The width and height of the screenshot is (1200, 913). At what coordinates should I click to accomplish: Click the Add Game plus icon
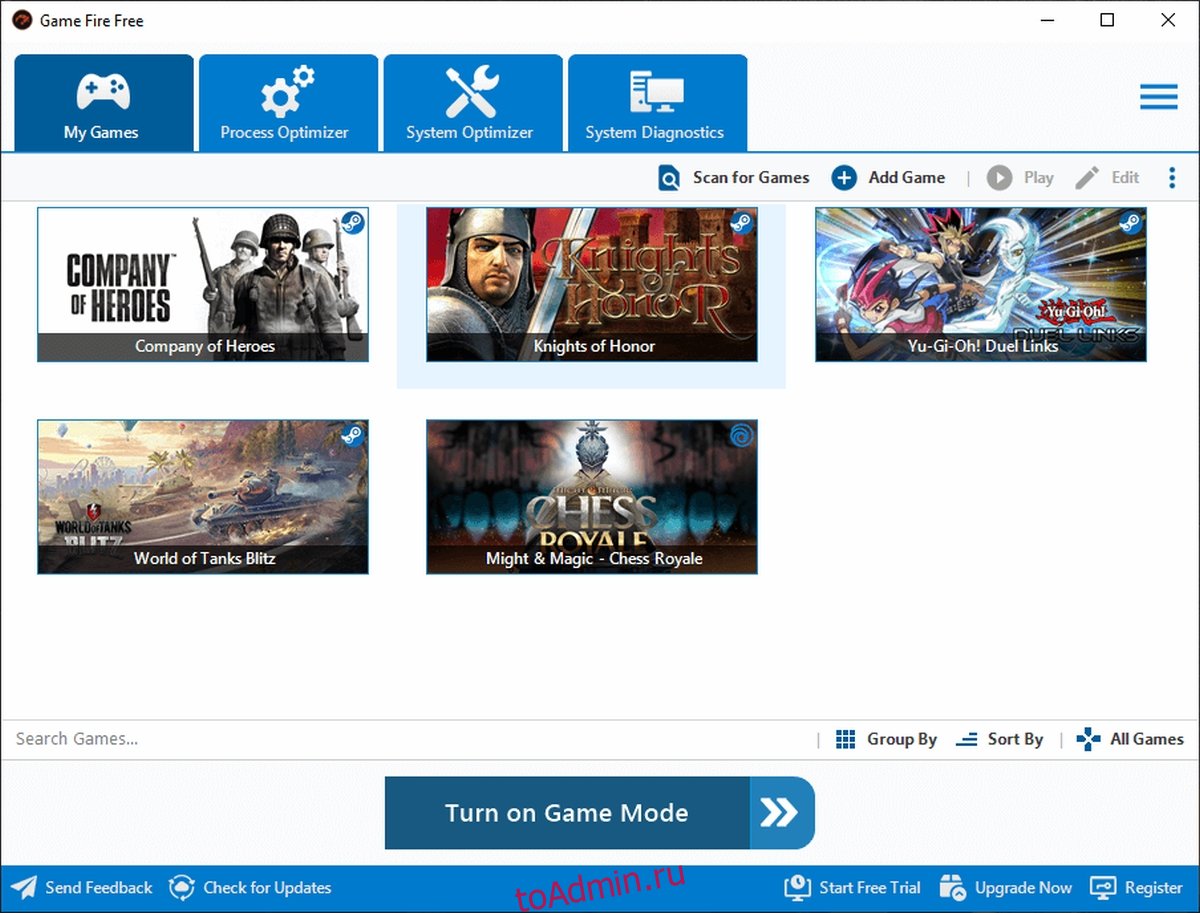(844, 178)
